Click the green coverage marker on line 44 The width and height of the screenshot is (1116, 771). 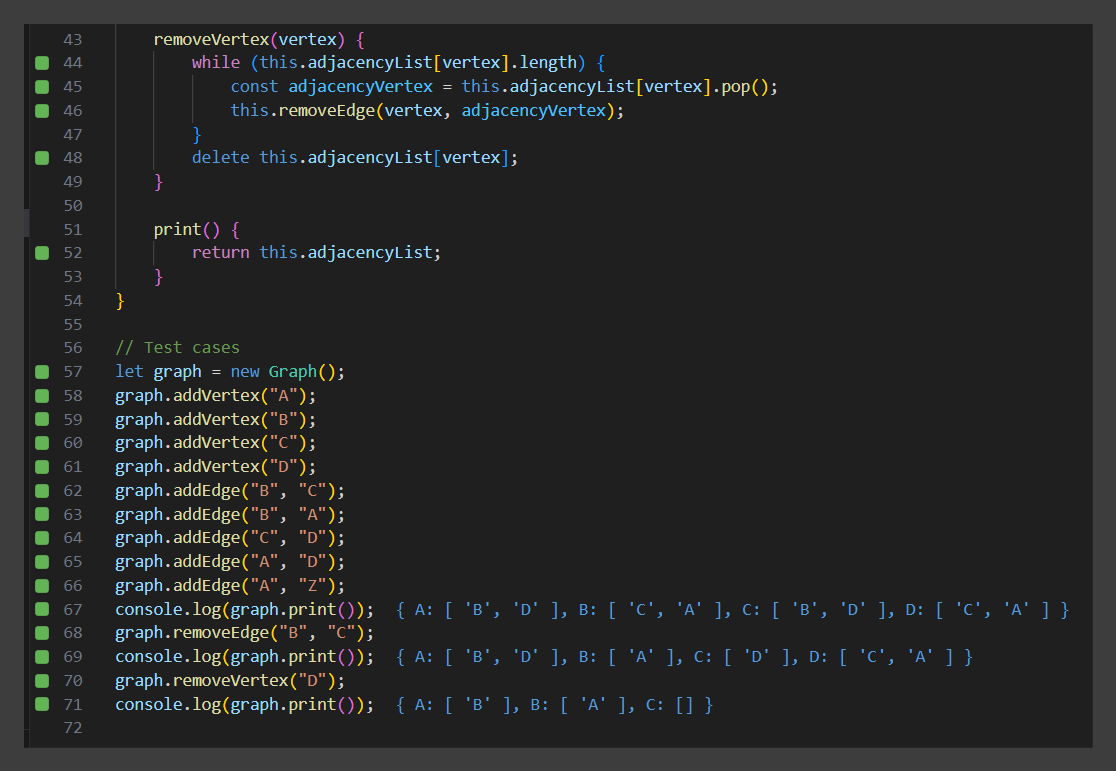pos(42,63)
